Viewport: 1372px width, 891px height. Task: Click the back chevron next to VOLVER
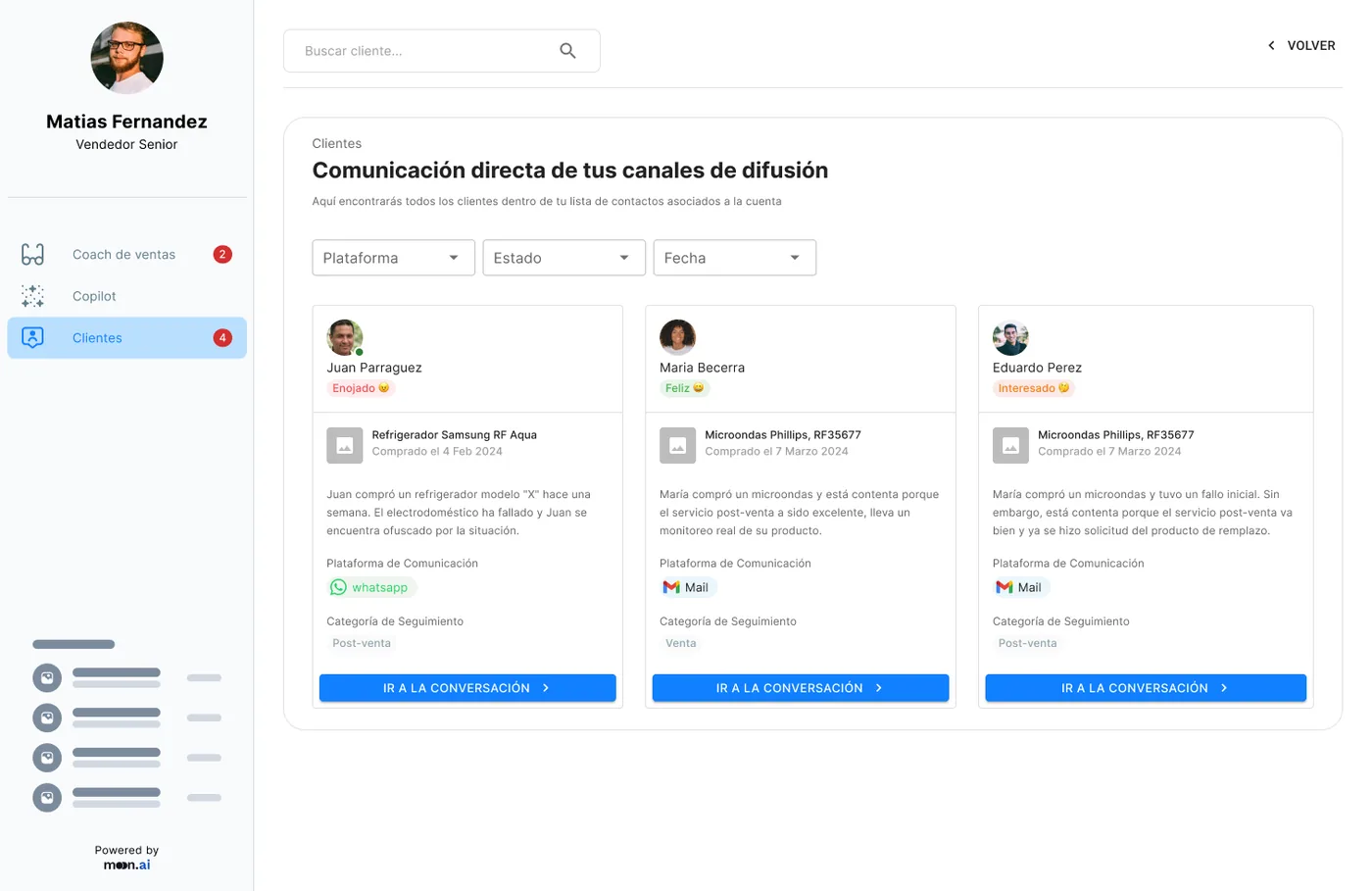[1271, 46]
